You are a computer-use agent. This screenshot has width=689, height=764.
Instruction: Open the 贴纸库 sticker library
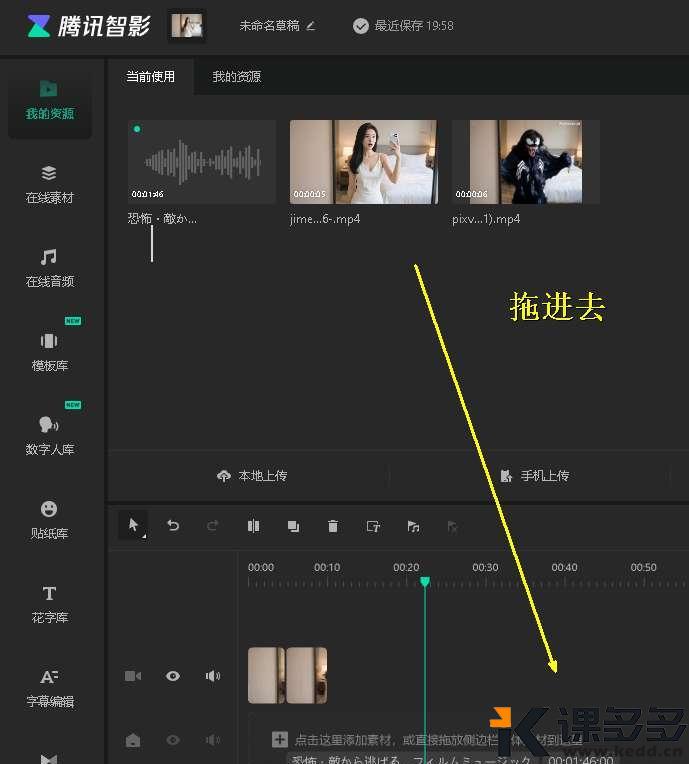click(x=49, y=519)
